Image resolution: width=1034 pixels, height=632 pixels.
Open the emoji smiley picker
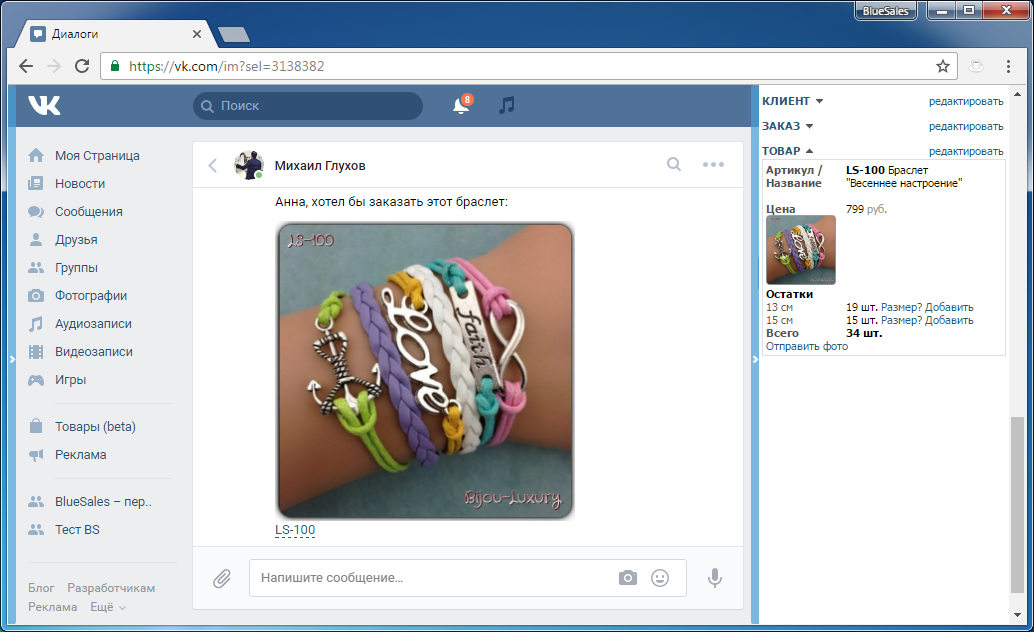[x=660, y=578]
